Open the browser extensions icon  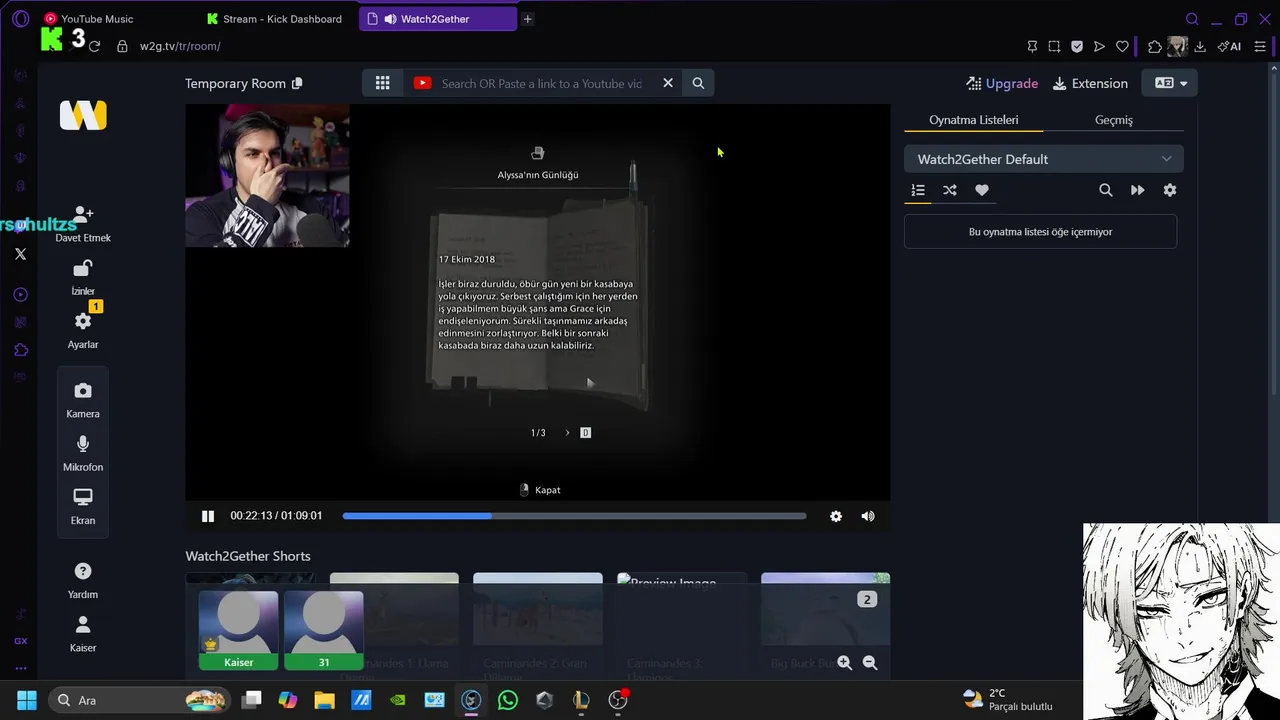click(x=1155, y=46)
